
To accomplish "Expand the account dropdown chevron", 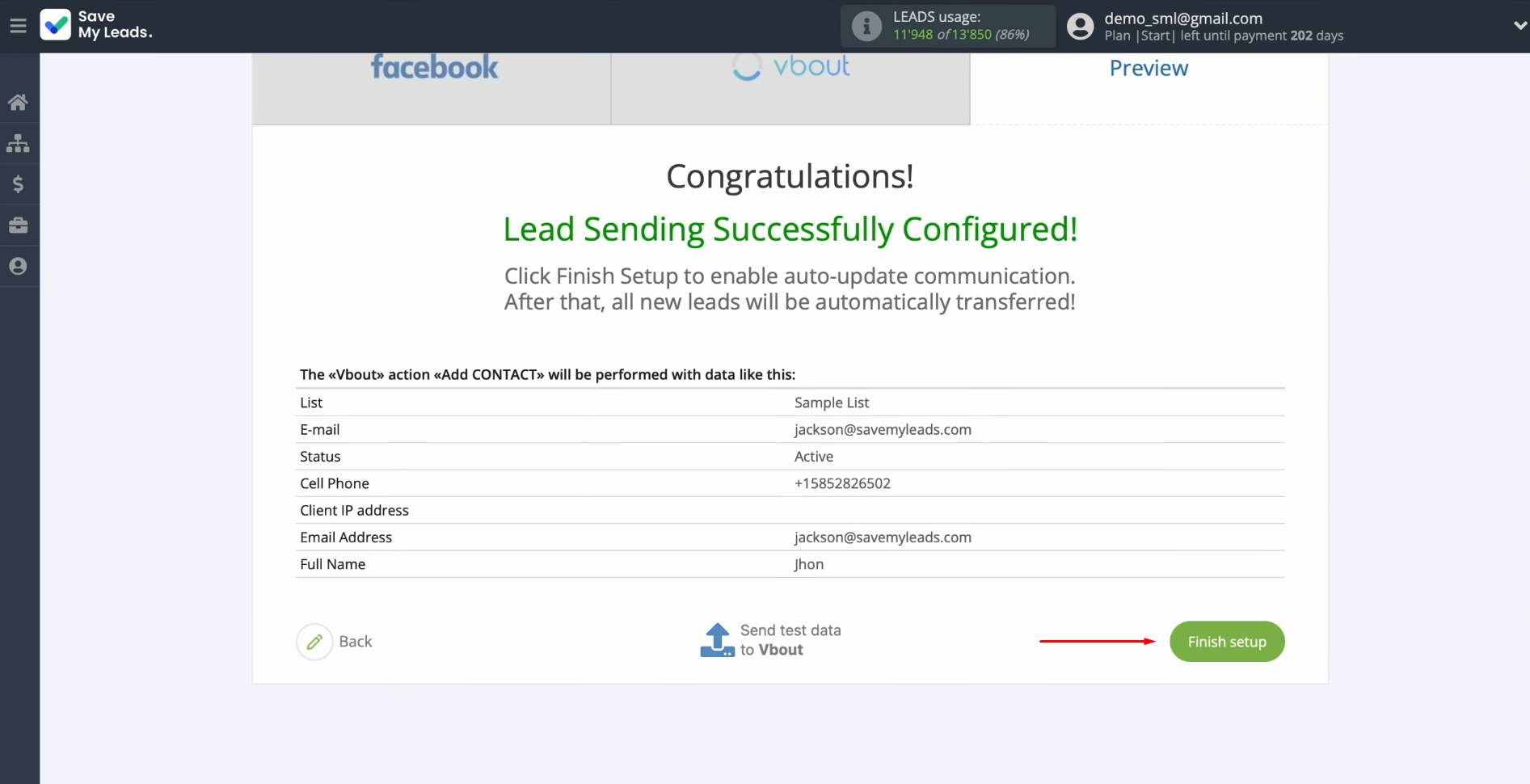I will click(1519, 26).
